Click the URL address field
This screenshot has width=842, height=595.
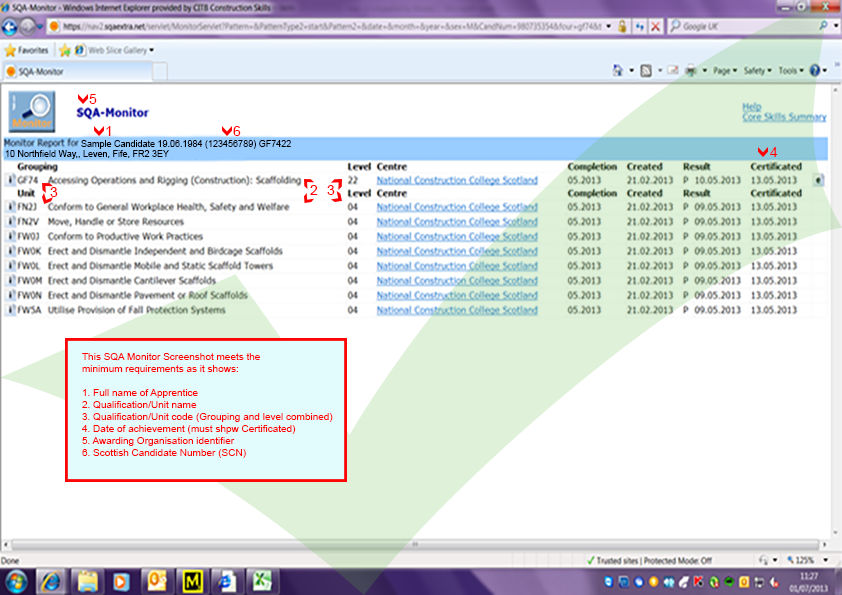click(332, 26)
